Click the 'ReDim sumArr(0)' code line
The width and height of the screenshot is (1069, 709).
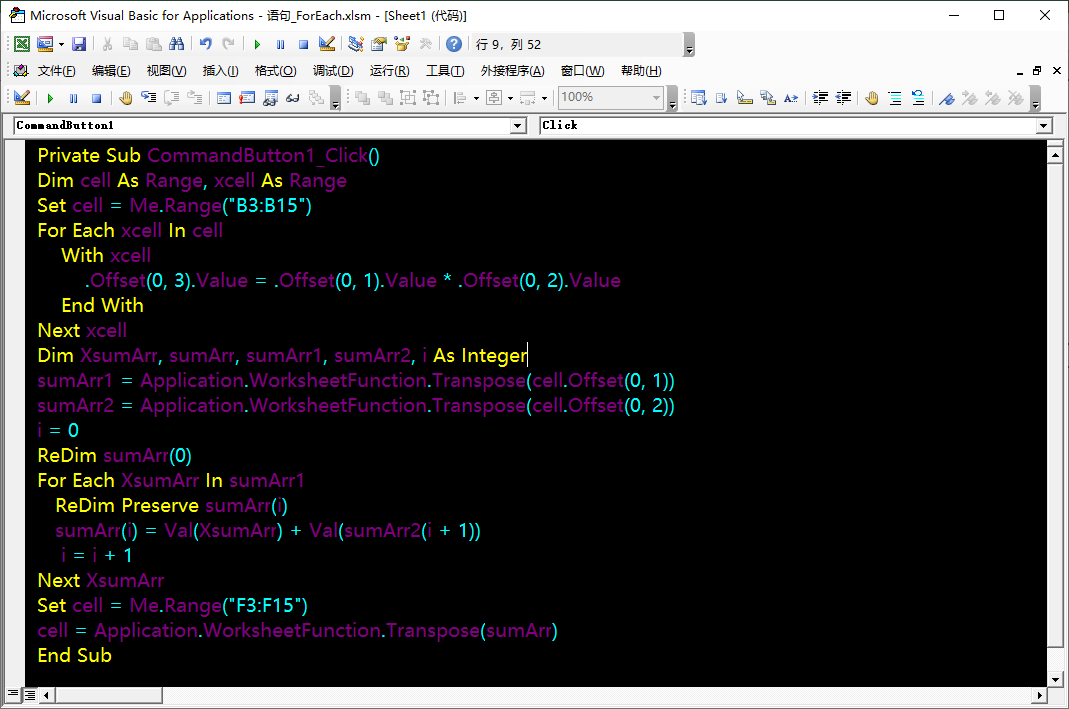(x=115, y=455)
